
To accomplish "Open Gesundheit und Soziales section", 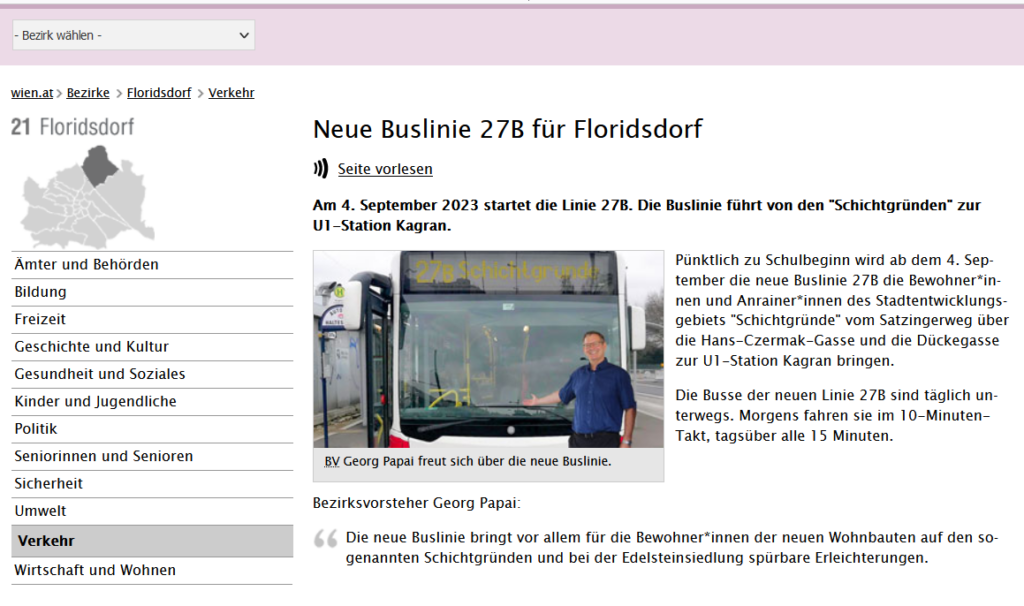I will pos(99,374).
